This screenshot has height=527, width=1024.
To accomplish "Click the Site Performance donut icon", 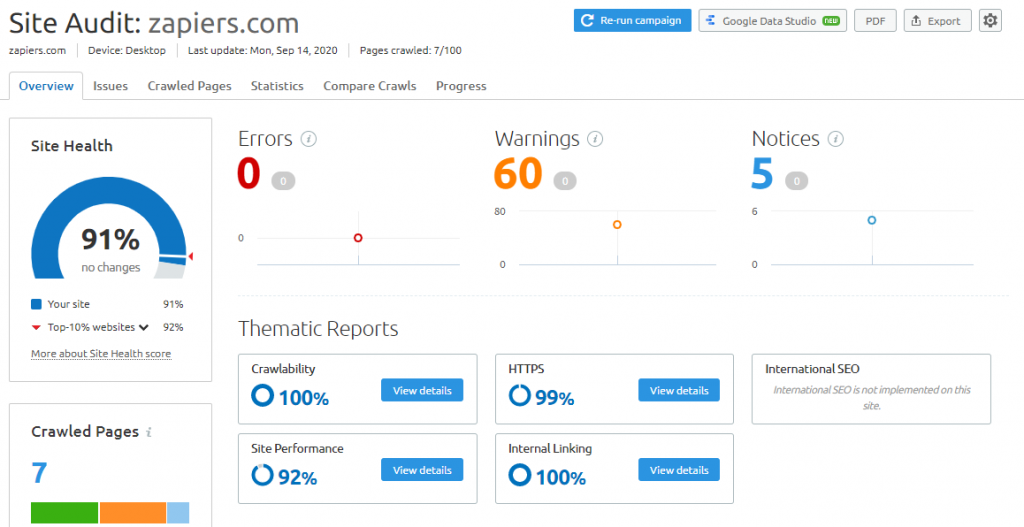I will pyautogui.click(x=263, y=475).
